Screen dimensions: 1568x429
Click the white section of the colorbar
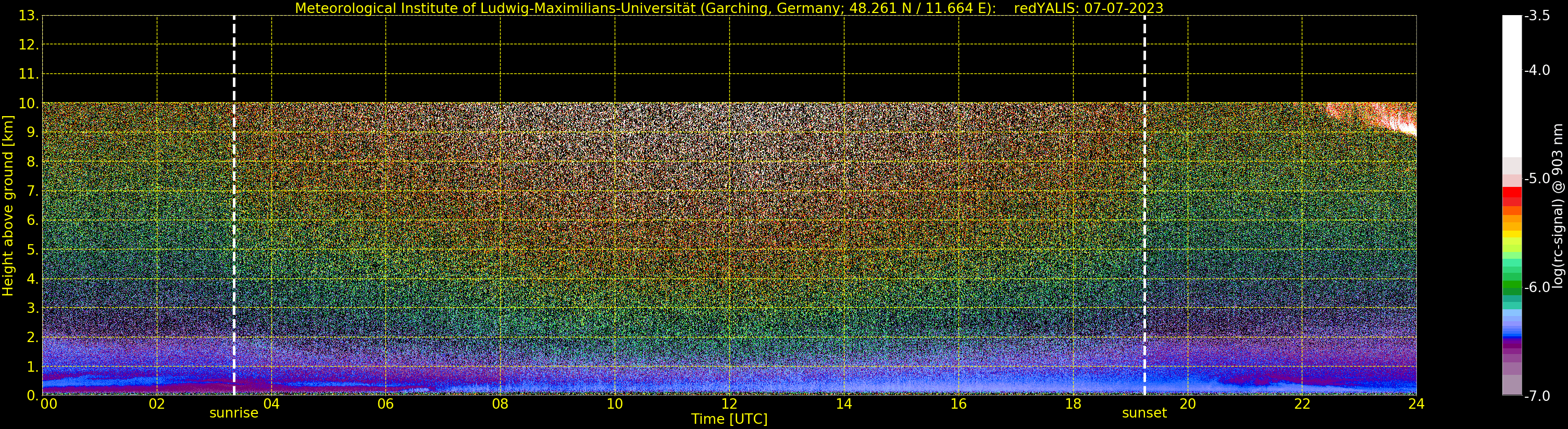click(1512, 86)
